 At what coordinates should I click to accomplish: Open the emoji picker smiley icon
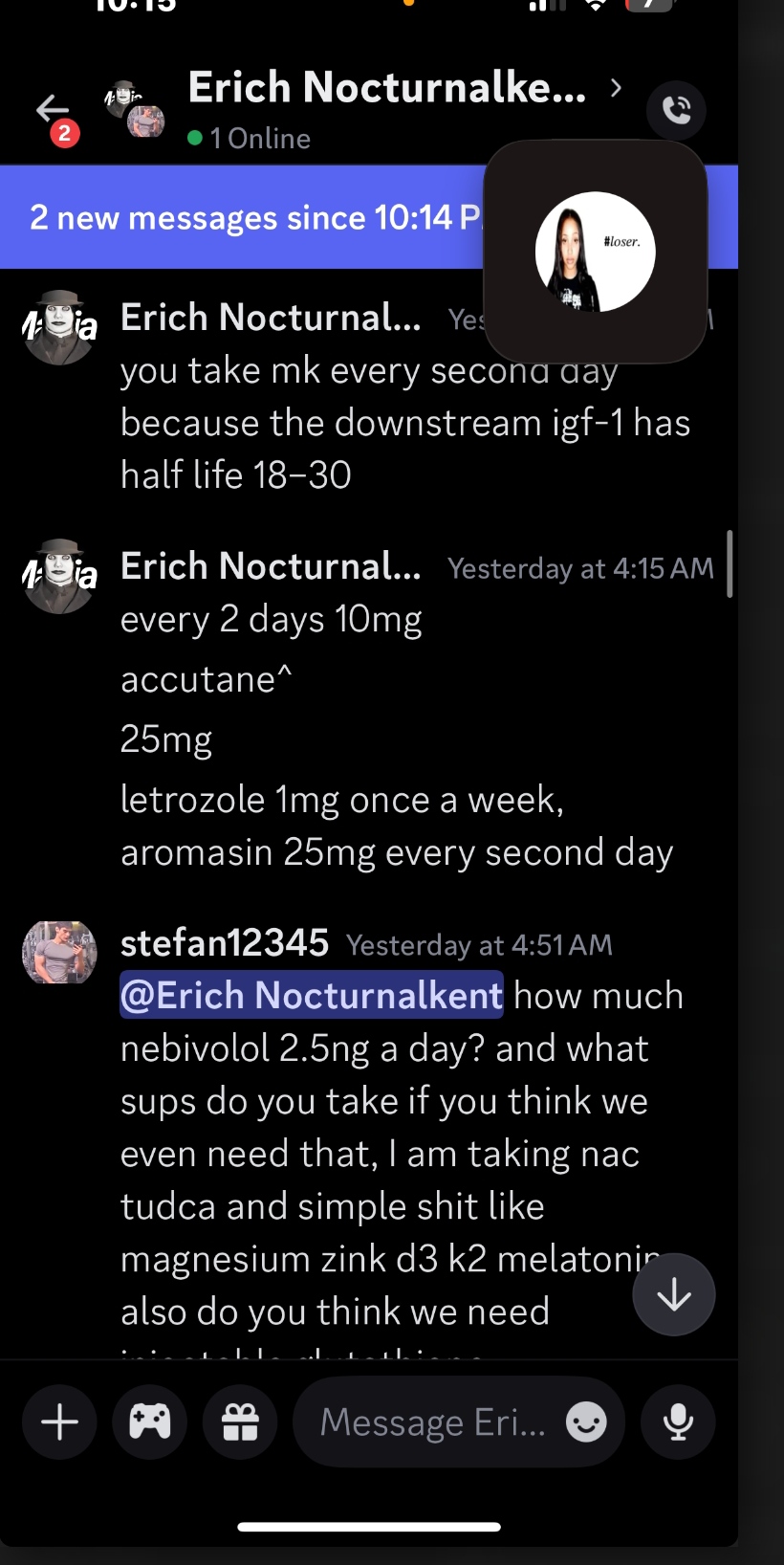point(586,1422)
